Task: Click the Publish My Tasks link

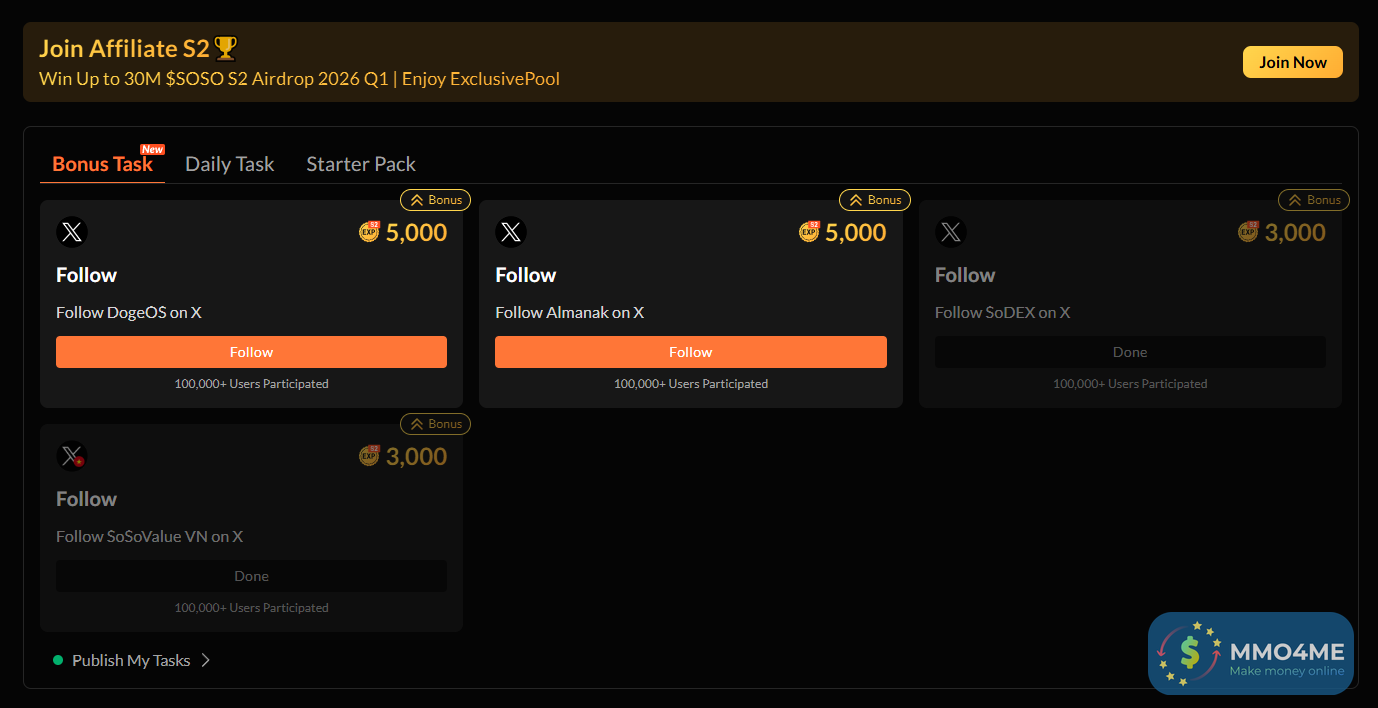Action: click(x=131, y=660)
